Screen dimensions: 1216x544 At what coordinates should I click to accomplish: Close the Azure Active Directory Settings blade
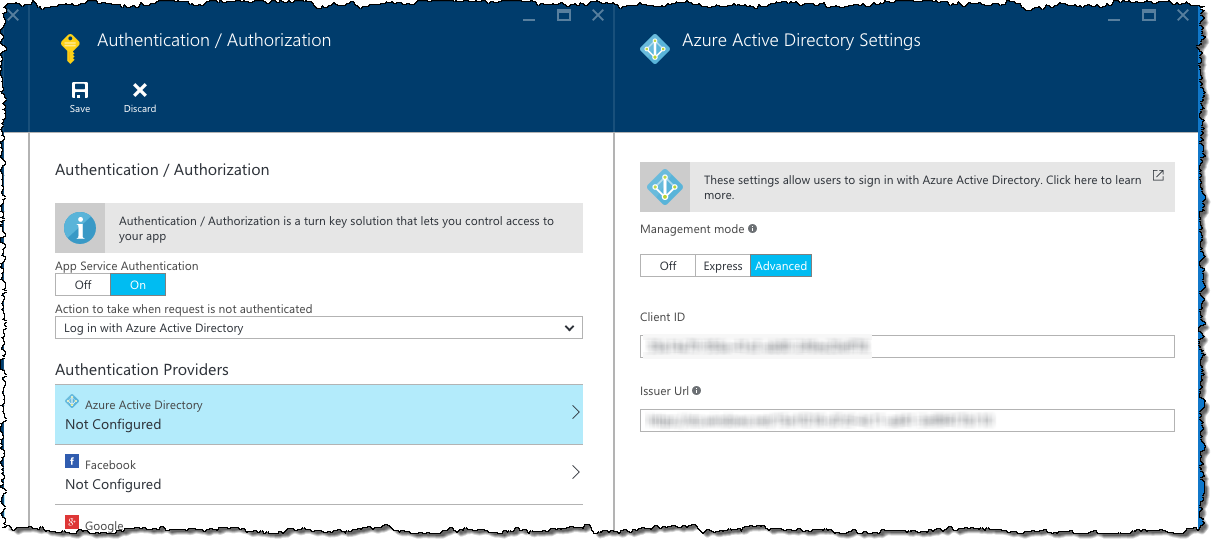point(1184,15)
